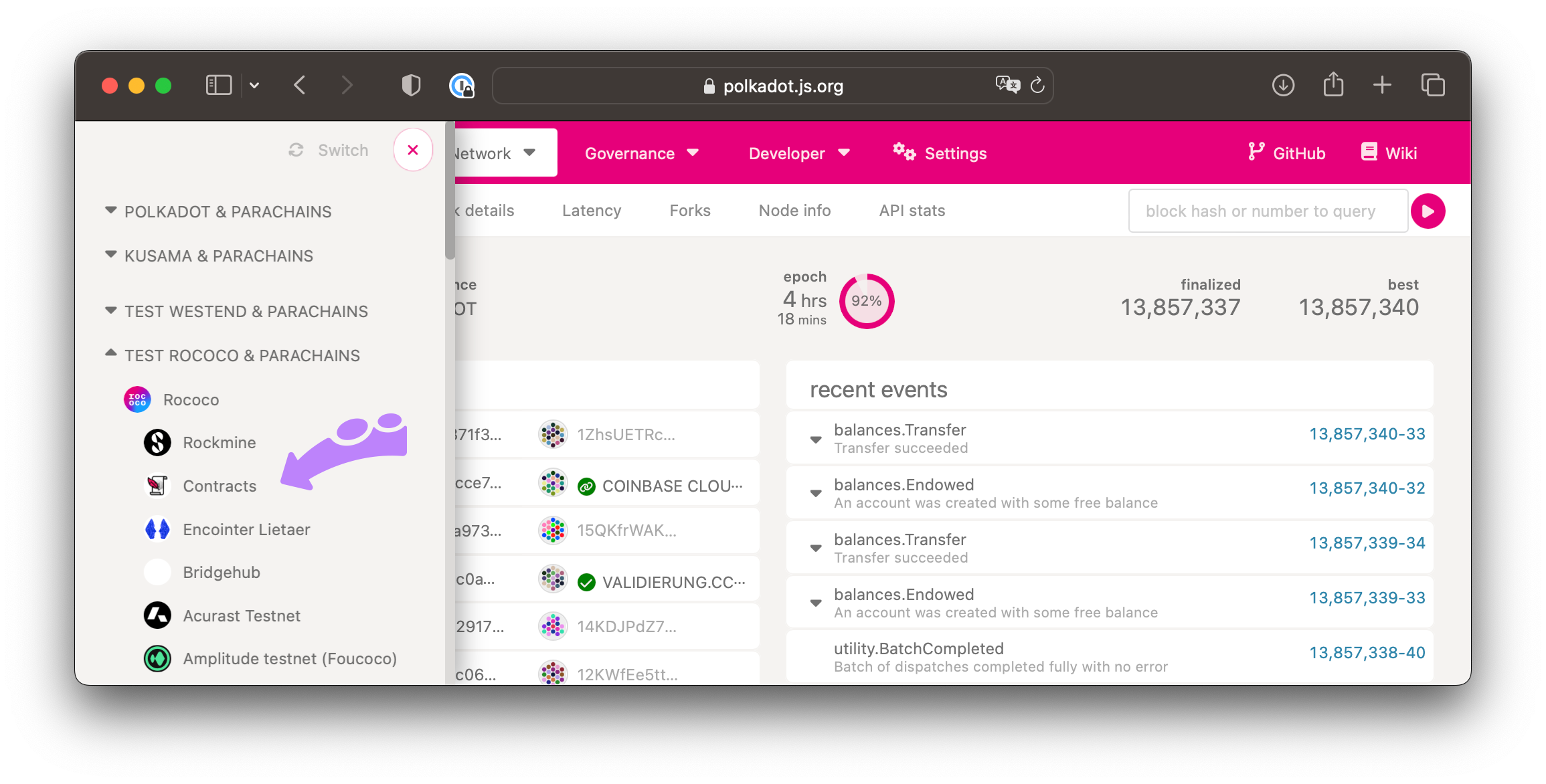Open a new Safari tab
This screenshot has width=1546, height=784.
pyautogui.click(x=1382, y=85)
